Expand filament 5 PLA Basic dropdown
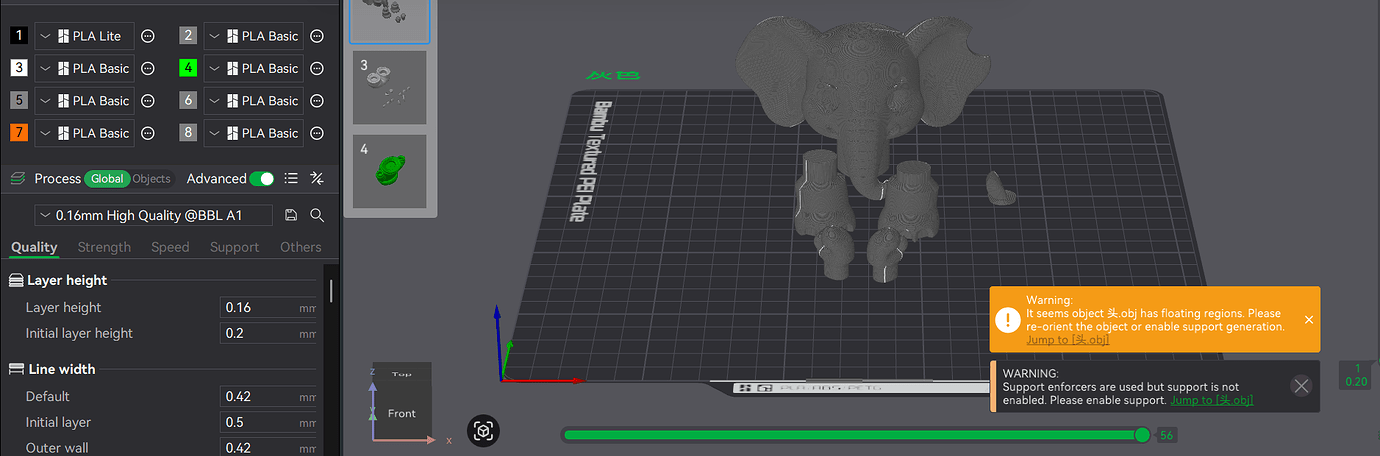Viewport: 1380px width, 456px height. (45, 101)
